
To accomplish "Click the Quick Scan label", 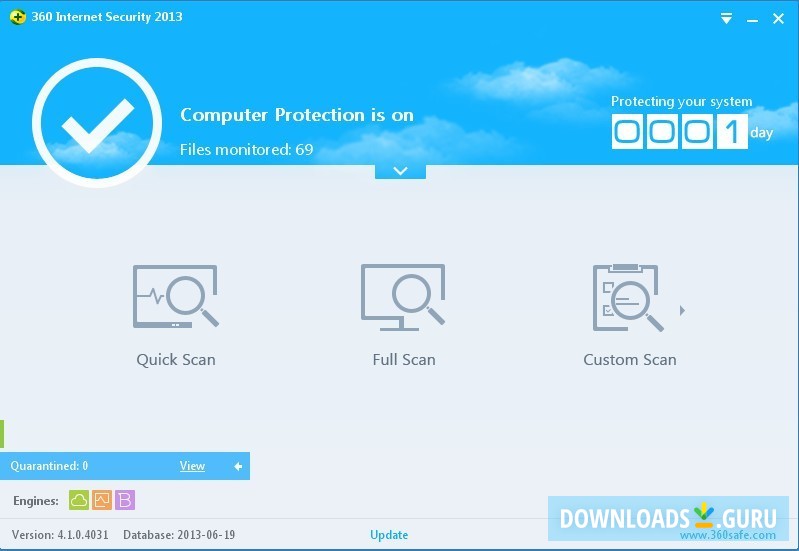I will (x=176, y=360).
